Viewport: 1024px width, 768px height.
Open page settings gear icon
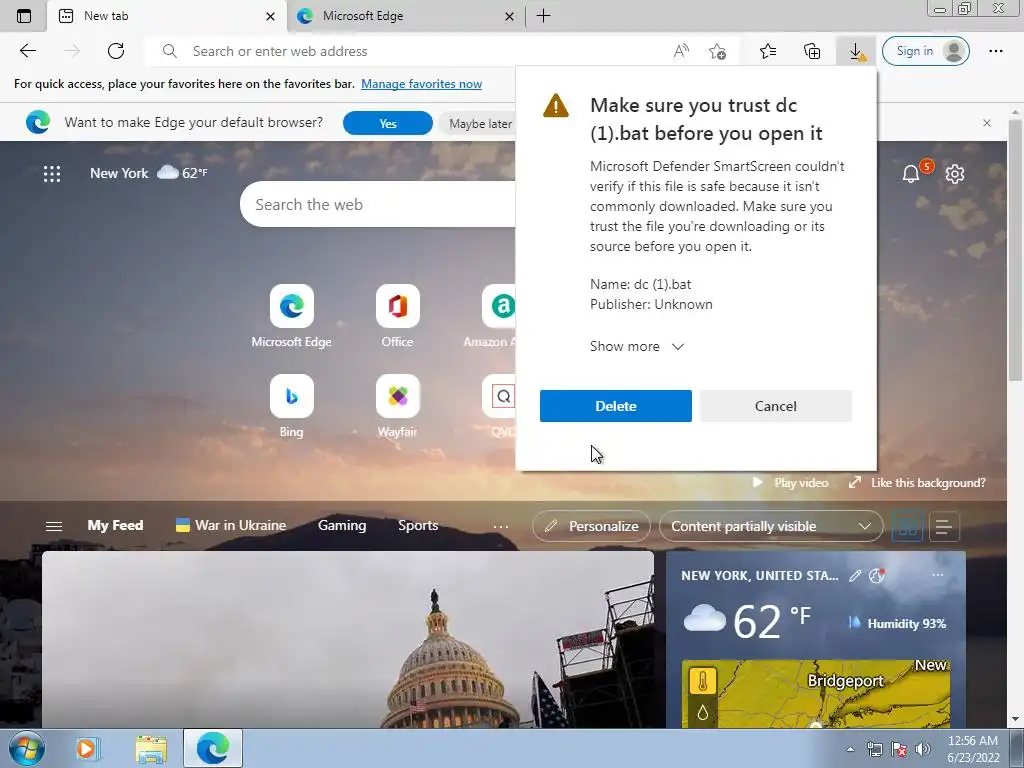tap(955, 174)
